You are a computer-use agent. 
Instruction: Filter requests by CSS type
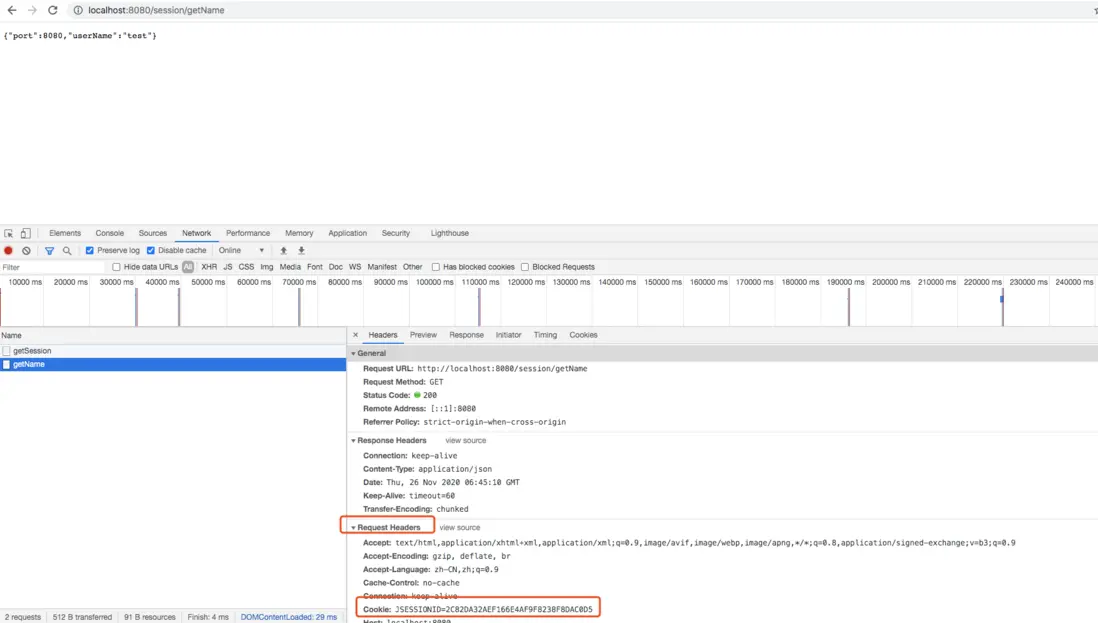(246, 267)
